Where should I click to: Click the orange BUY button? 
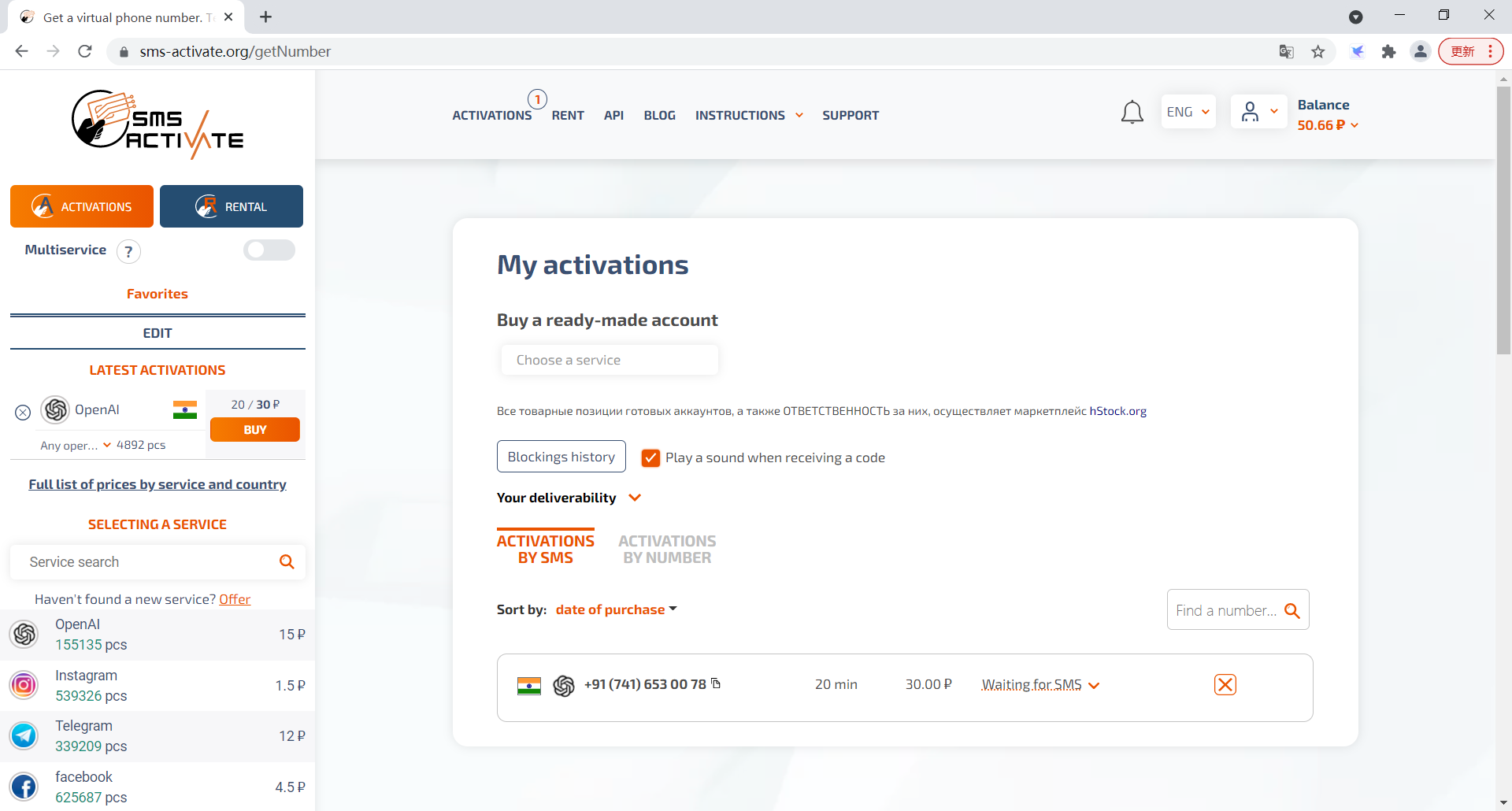[x=255, y=430]
